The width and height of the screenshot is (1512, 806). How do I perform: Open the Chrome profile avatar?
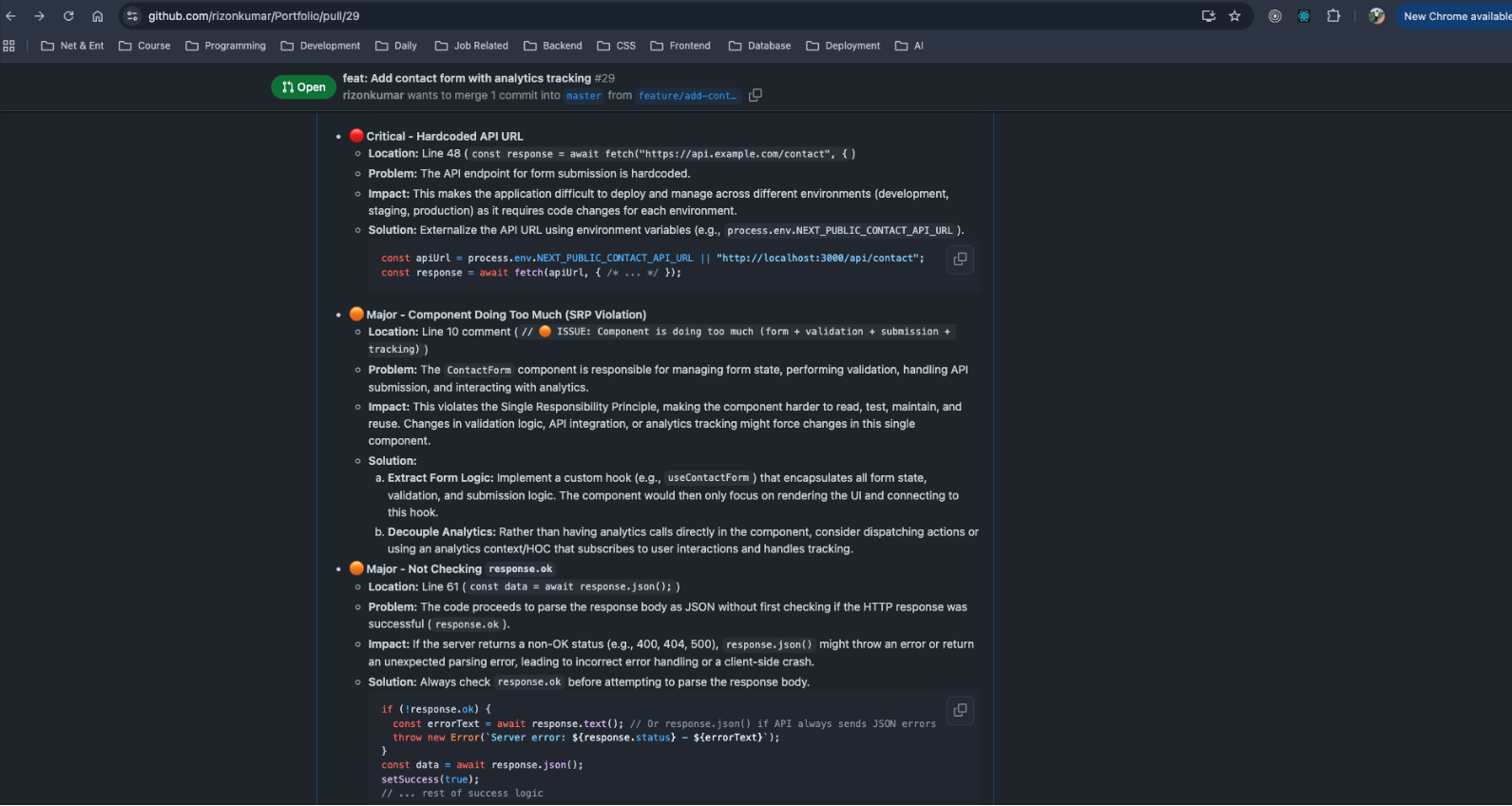tap(1376, 16)
